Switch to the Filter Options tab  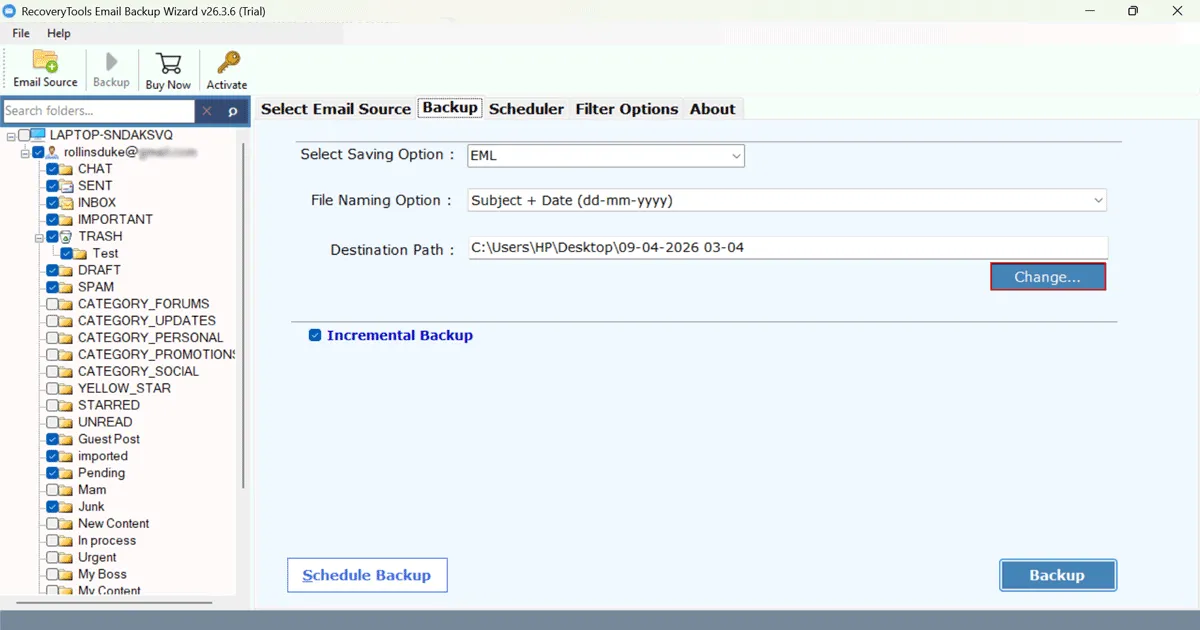point(627,109)
